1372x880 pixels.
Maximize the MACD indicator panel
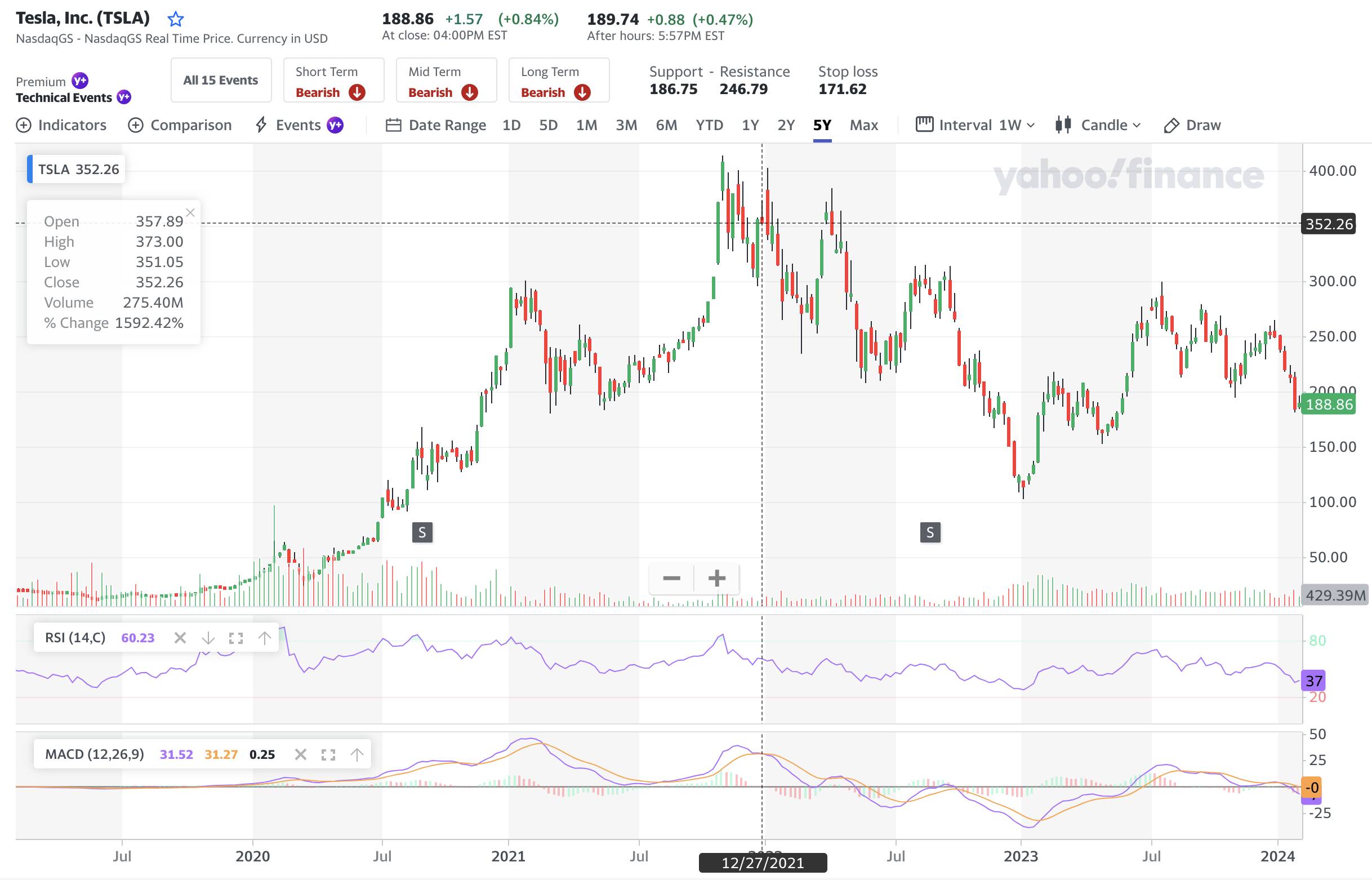pyautogui.click(x=328, y=754)
